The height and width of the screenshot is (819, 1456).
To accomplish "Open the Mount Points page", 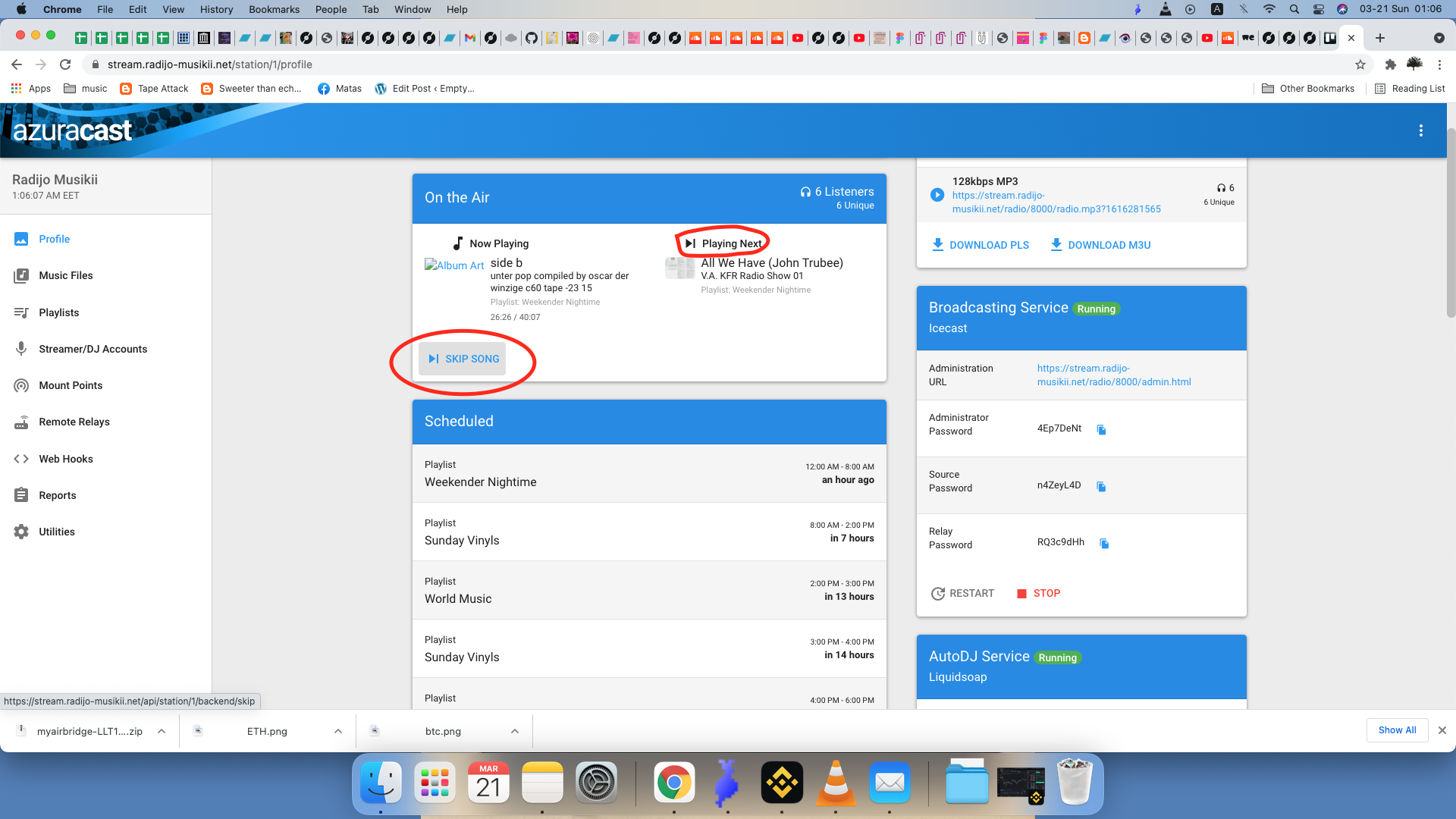I will 70,385.
